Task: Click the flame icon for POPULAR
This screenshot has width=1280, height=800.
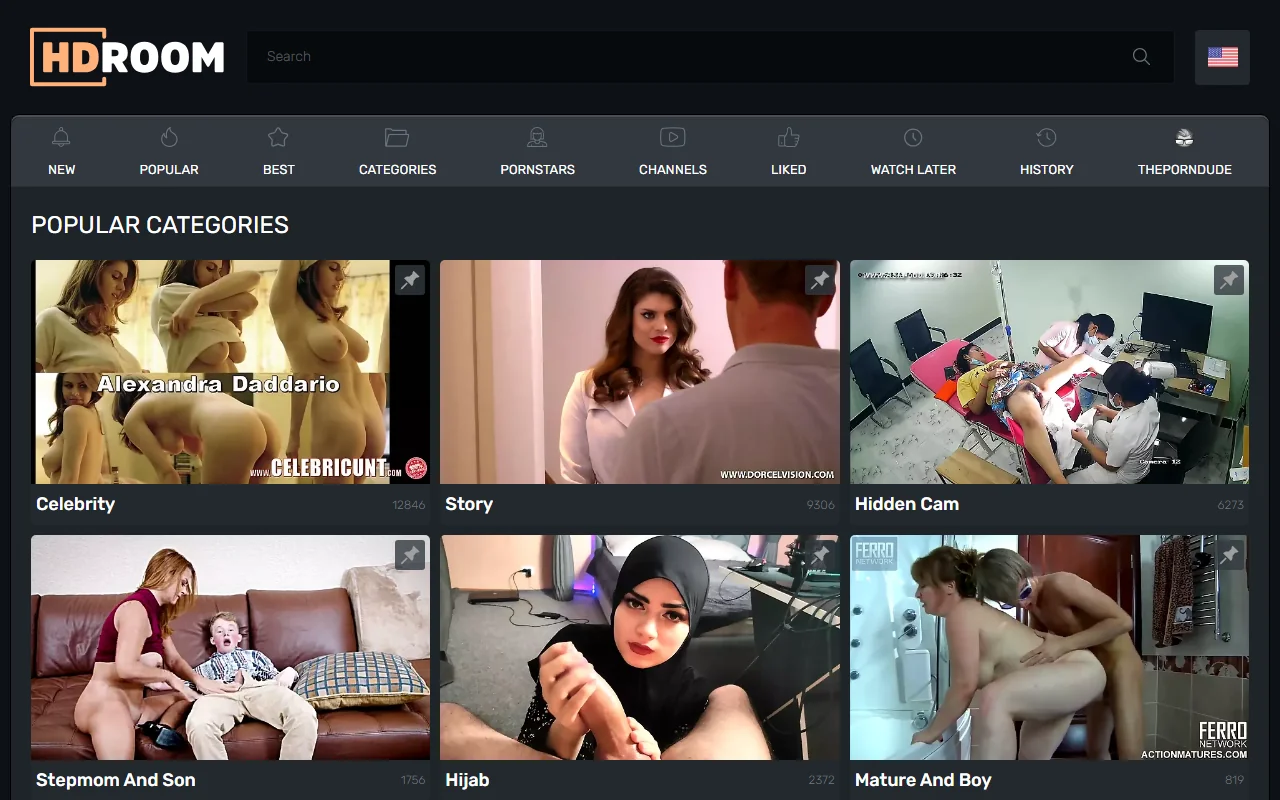Action: (x=168, y=137)
